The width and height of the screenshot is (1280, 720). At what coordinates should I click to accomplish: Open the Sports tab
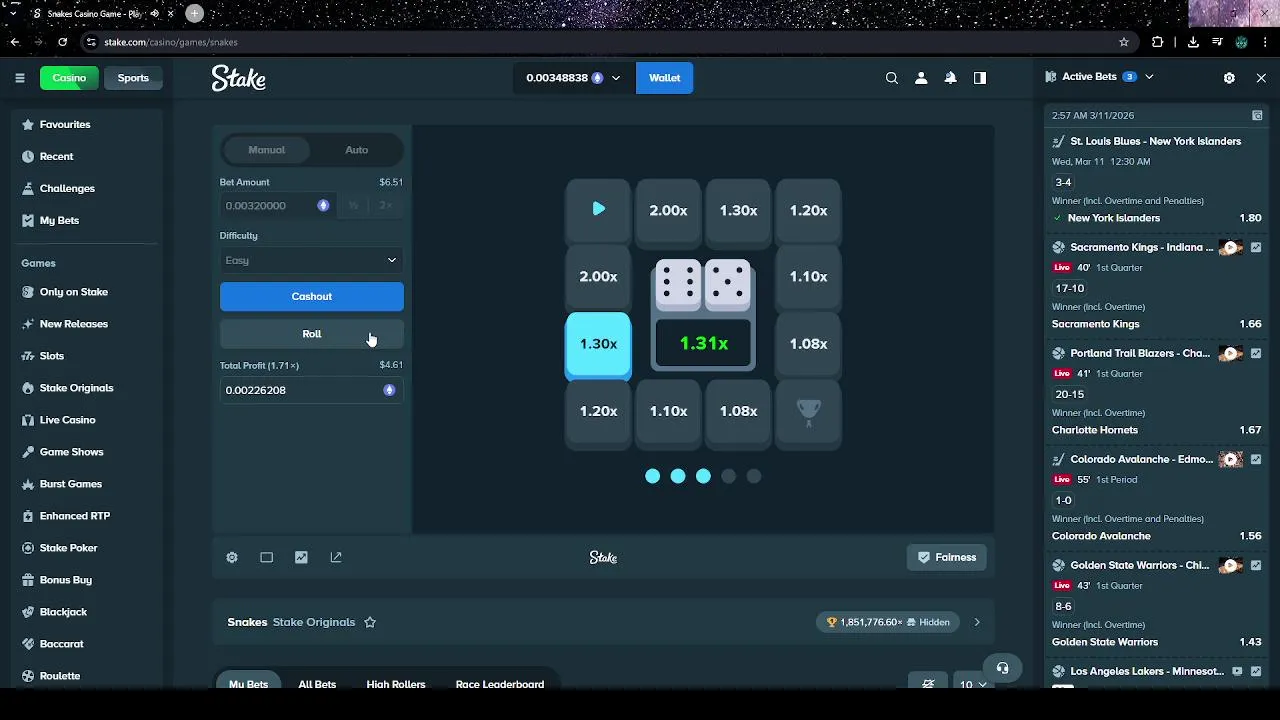(133, 78)
